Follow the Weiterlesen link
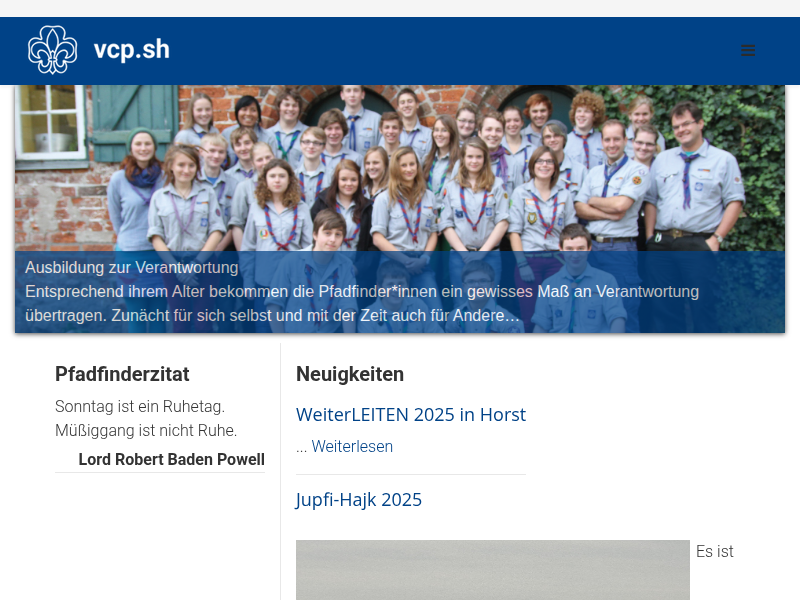Viewport: 800px width, 600px height. coord(352,447)
